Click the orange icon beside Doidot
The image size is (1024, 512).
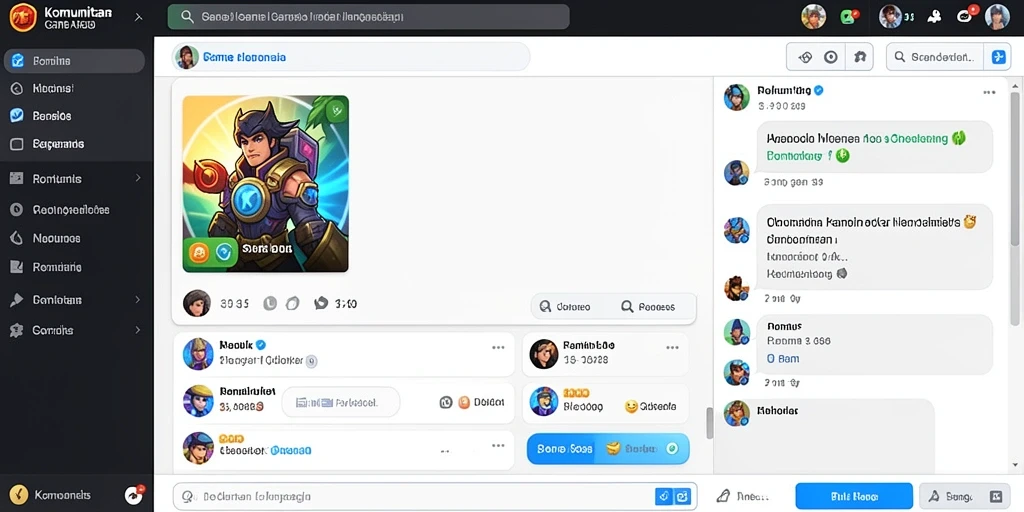[464, 403]
